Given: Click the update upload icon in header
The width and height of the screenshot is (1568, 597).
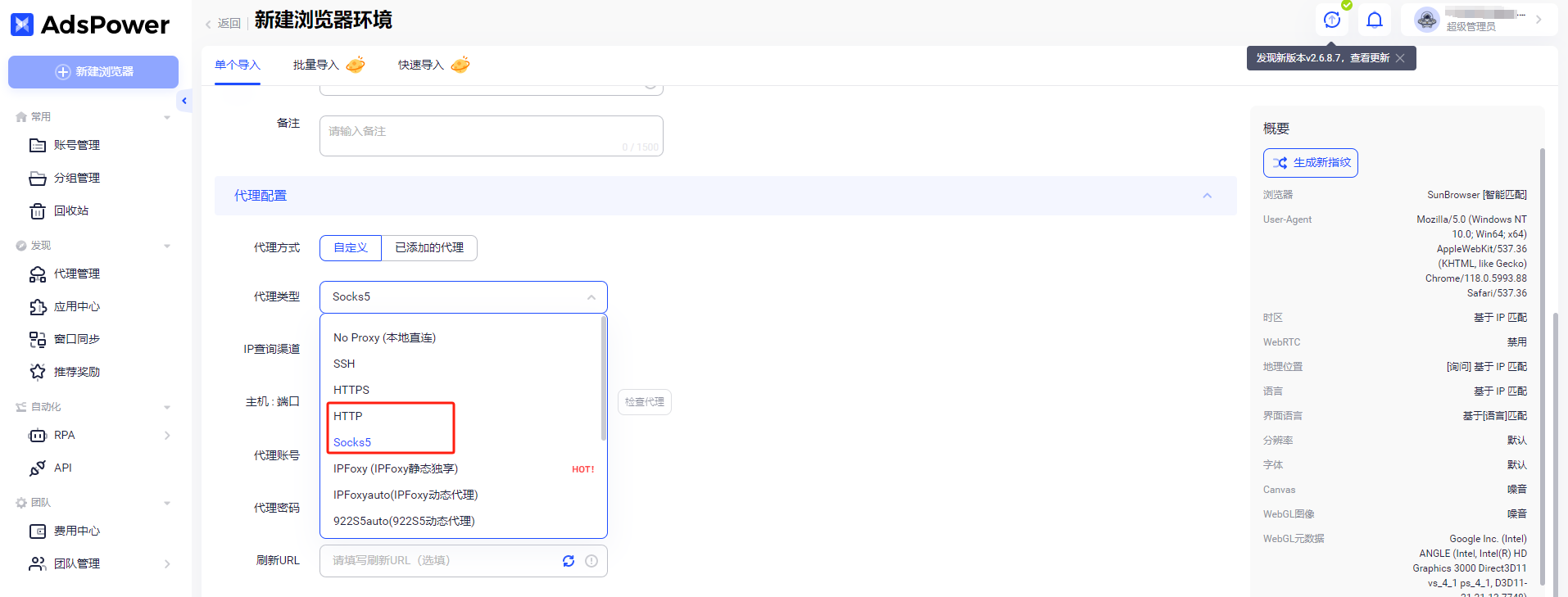Looking at the screenshot, I should (1332, 20).
